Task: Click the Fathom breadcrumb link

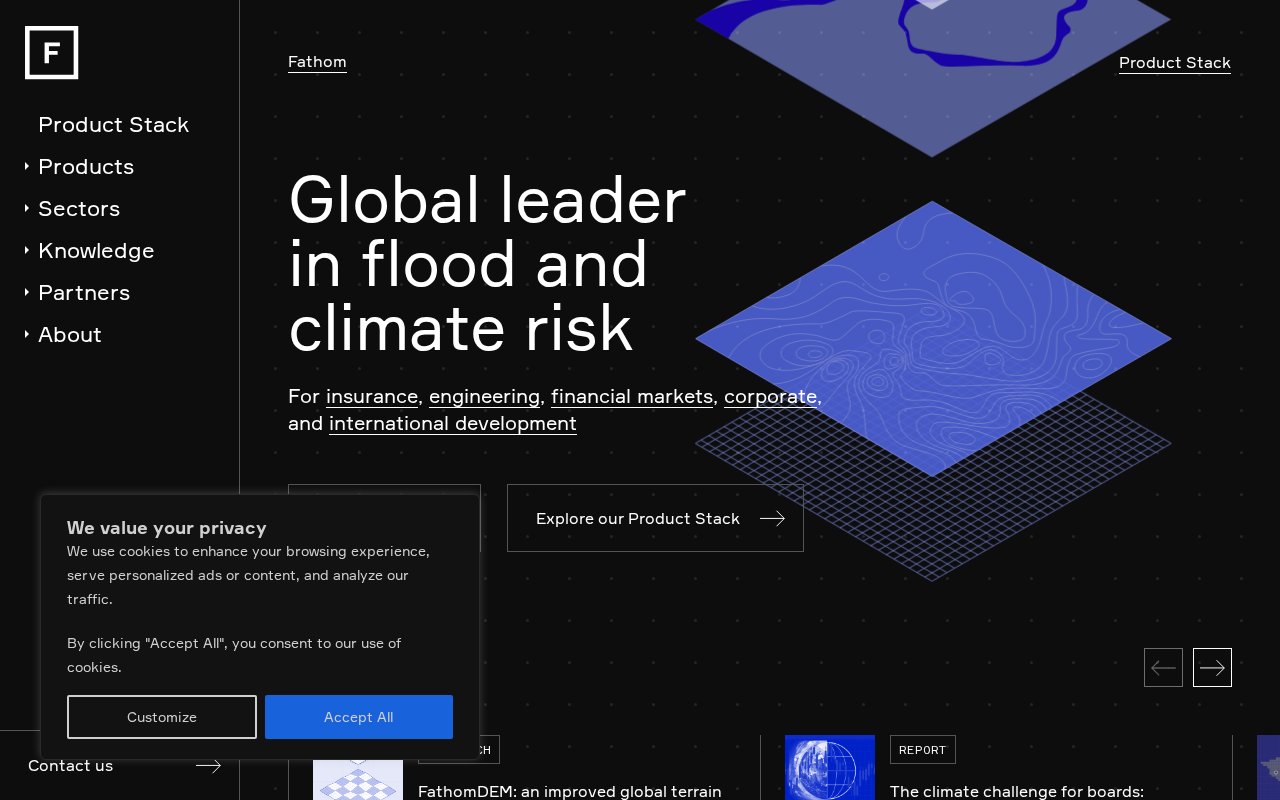Action: (317, 62)
